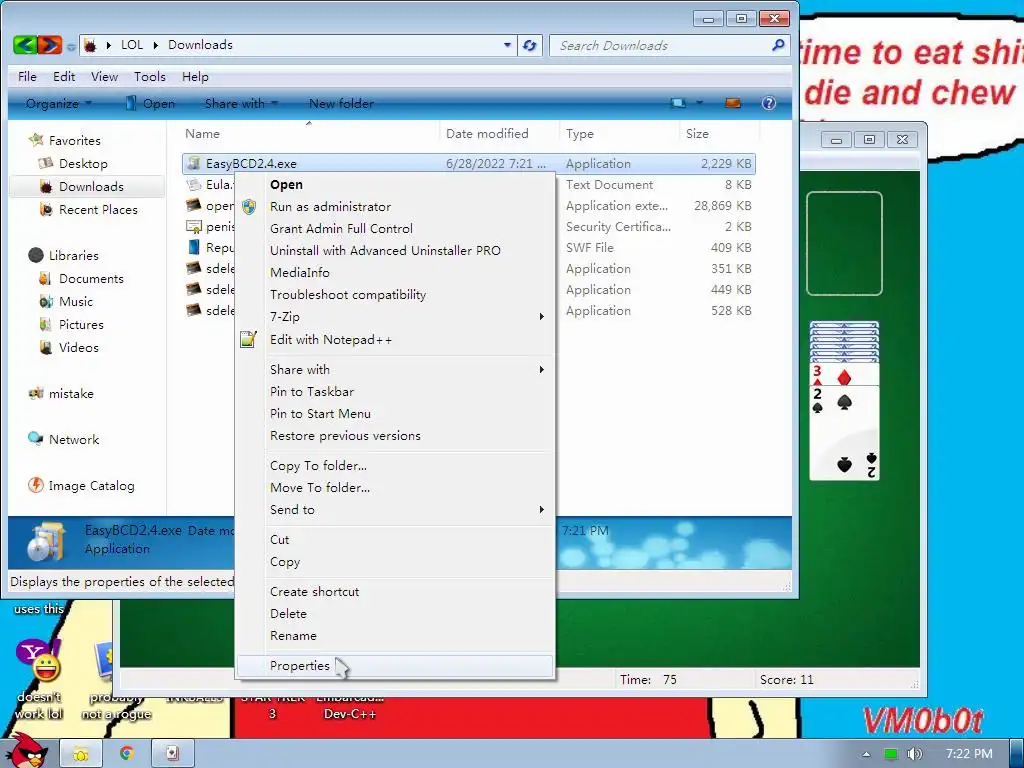
Task: Click the Solitaire taskbar button
Action: [x=172, y=754]
